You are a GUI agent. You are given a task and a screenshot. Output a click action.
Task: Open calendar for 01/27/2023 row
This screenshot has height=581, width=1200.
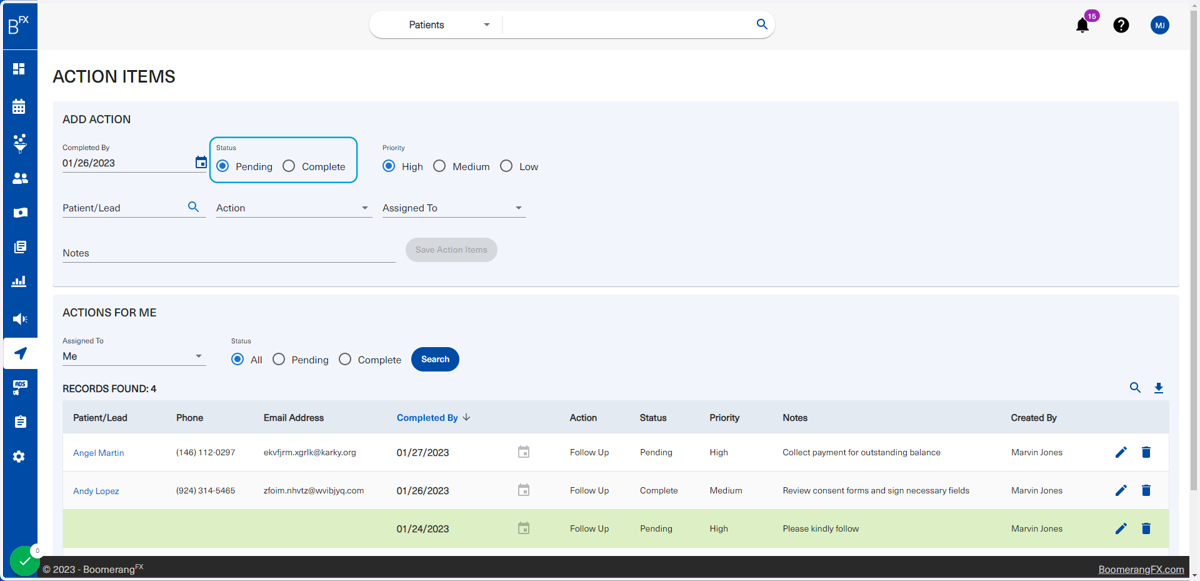tap(523, 452)
